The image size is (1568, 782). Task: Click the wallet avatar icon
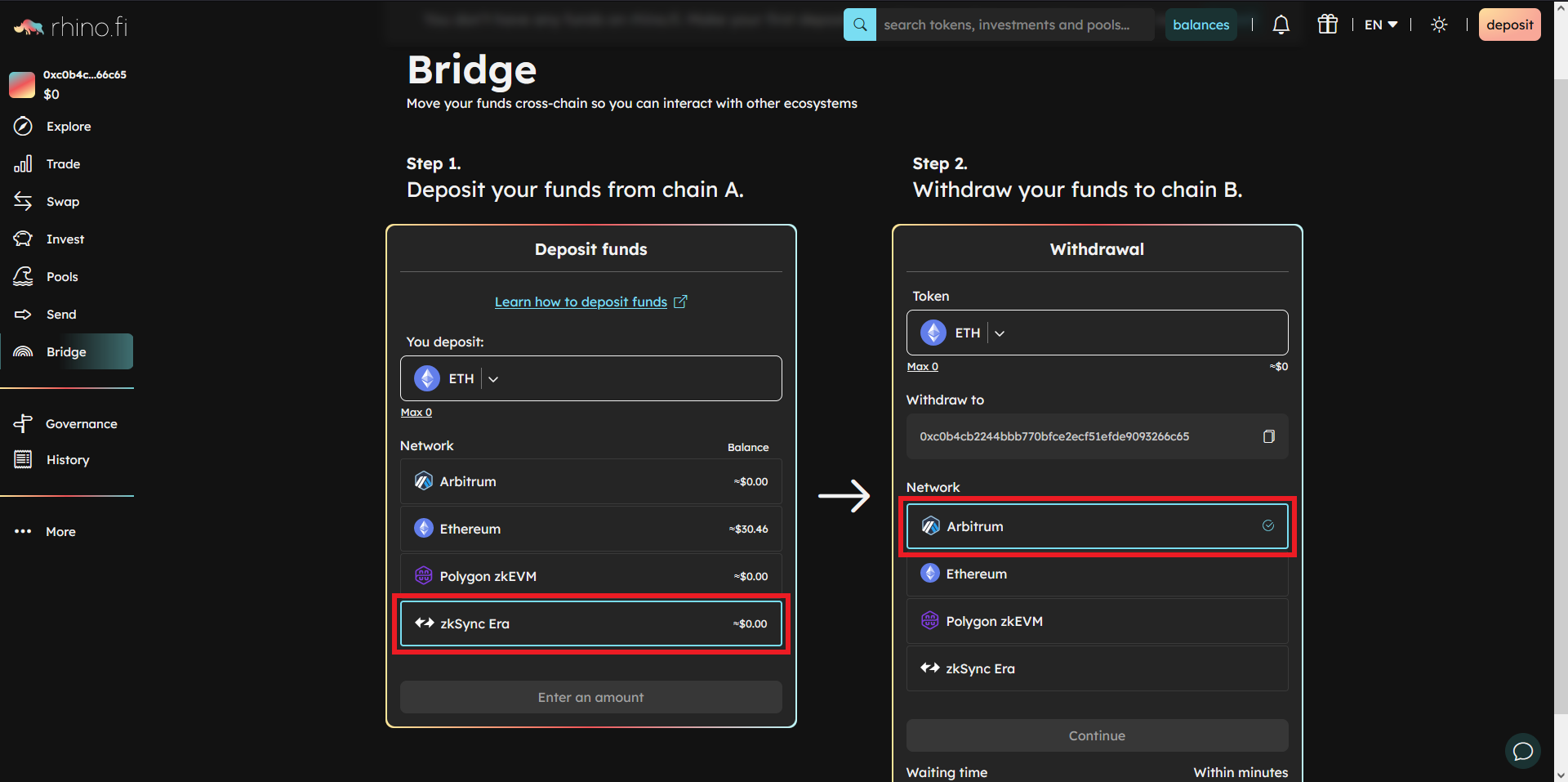point(22,84)
